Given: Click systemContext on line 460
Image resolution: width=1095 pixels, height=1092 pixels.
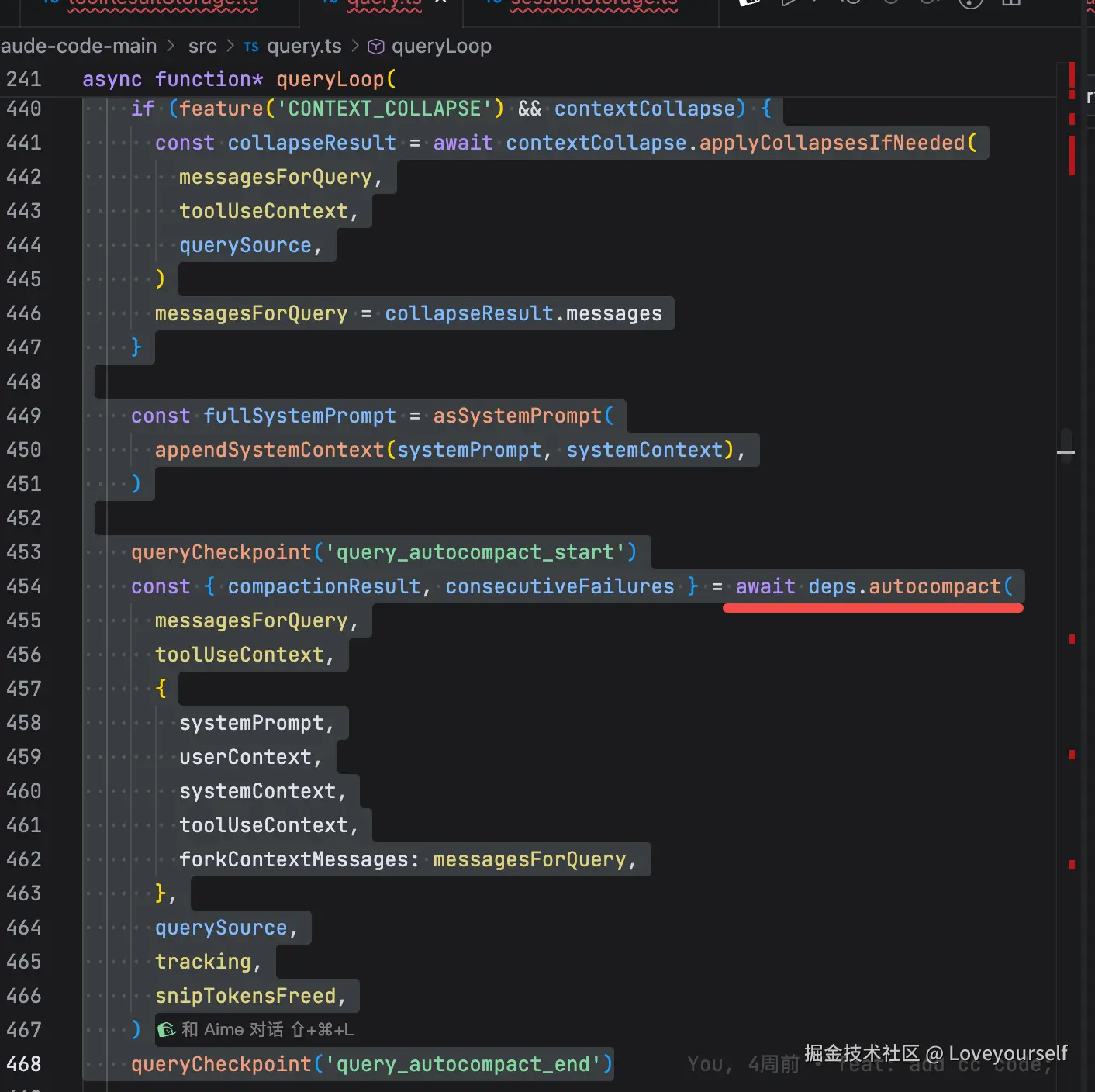Looking at the screenshot, I should pyautogui.click(x=257, y=791).
